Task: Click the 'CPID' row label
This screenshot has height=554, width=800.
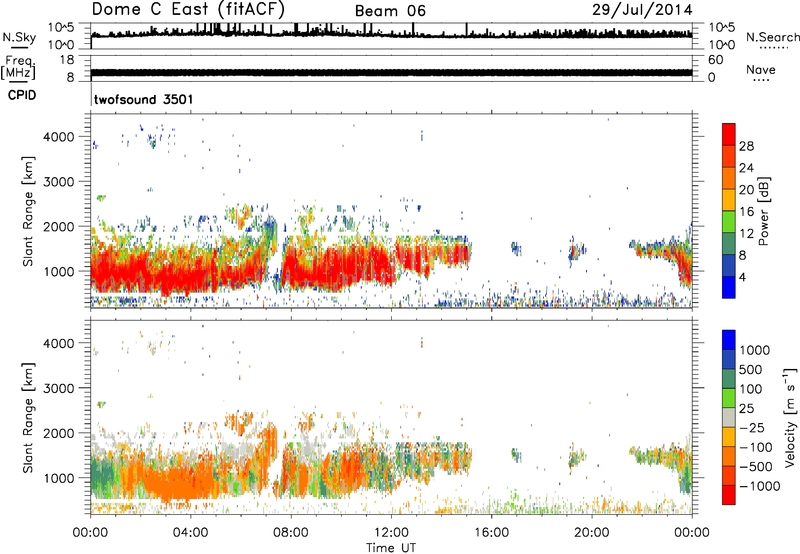Action: [x=22, y=95]
